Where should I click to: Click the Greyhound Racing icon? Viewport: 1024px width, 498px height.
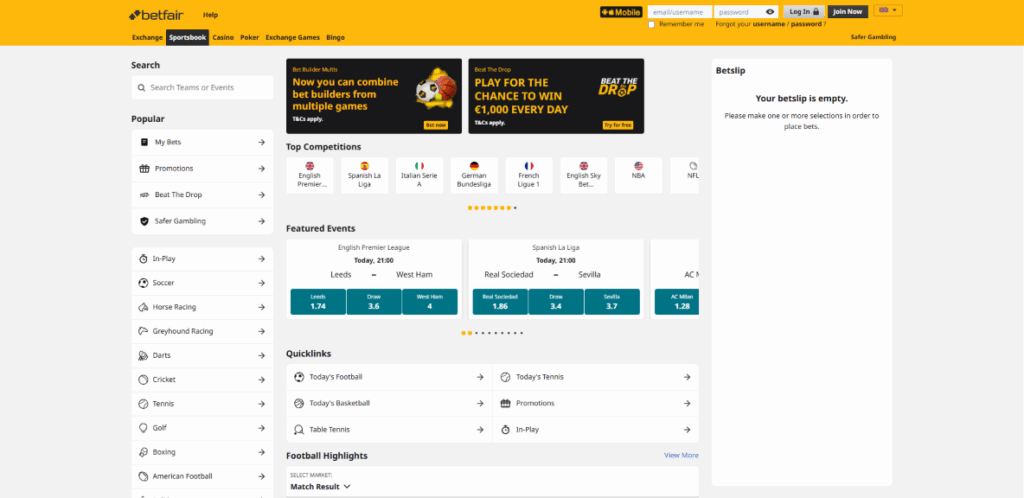(143, 332)
